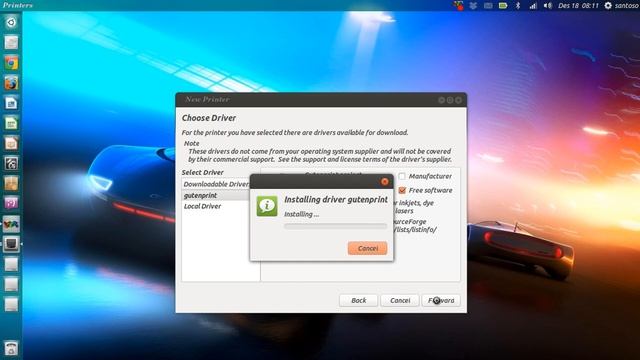Viewport: 640px width, 360px height.
Task: Open the purple music app launcher icon
Action: pos(11,203)
